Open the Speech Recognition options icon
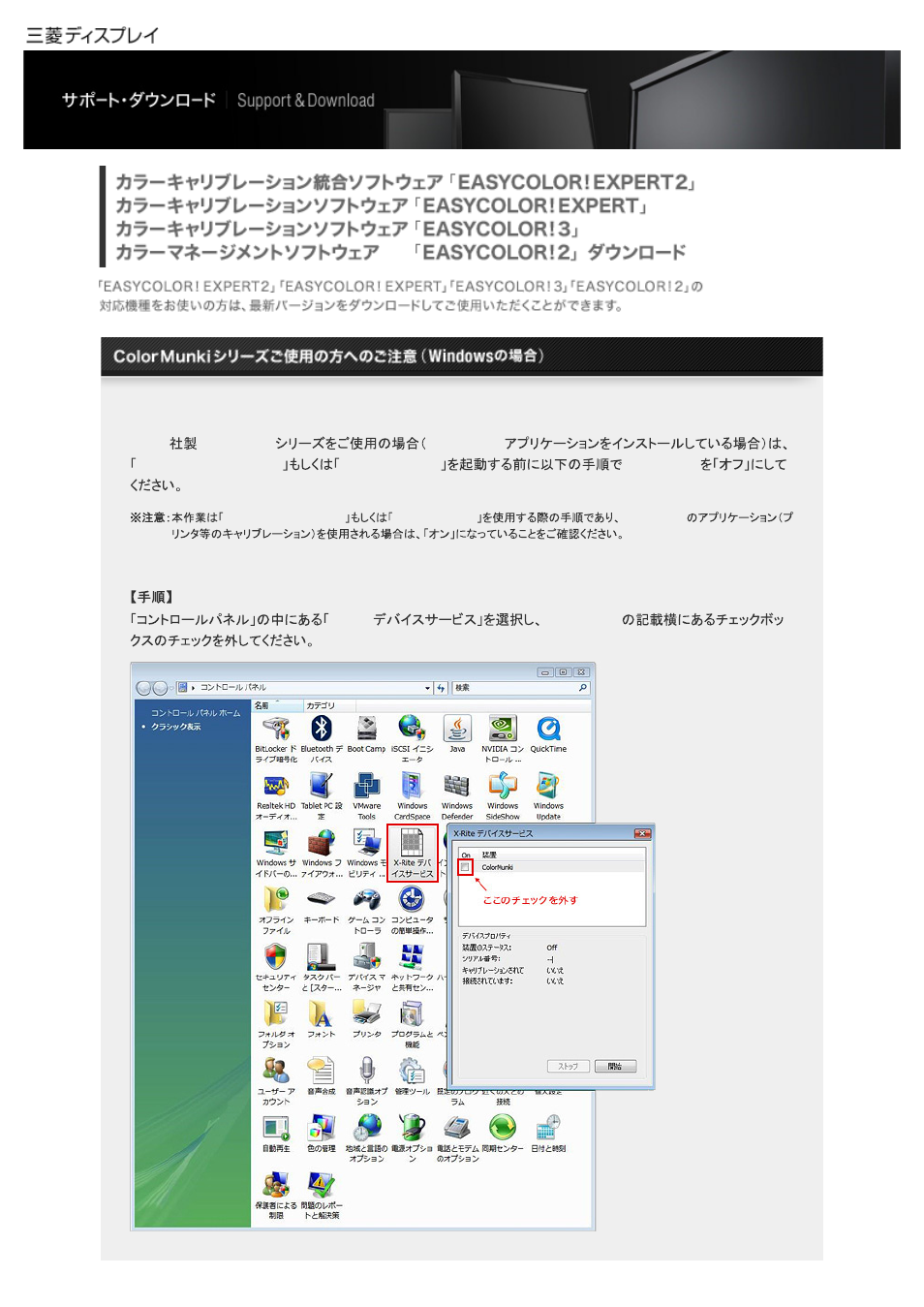The width and height of the screenshot is (924, 1307). (x=366, y=1081)
